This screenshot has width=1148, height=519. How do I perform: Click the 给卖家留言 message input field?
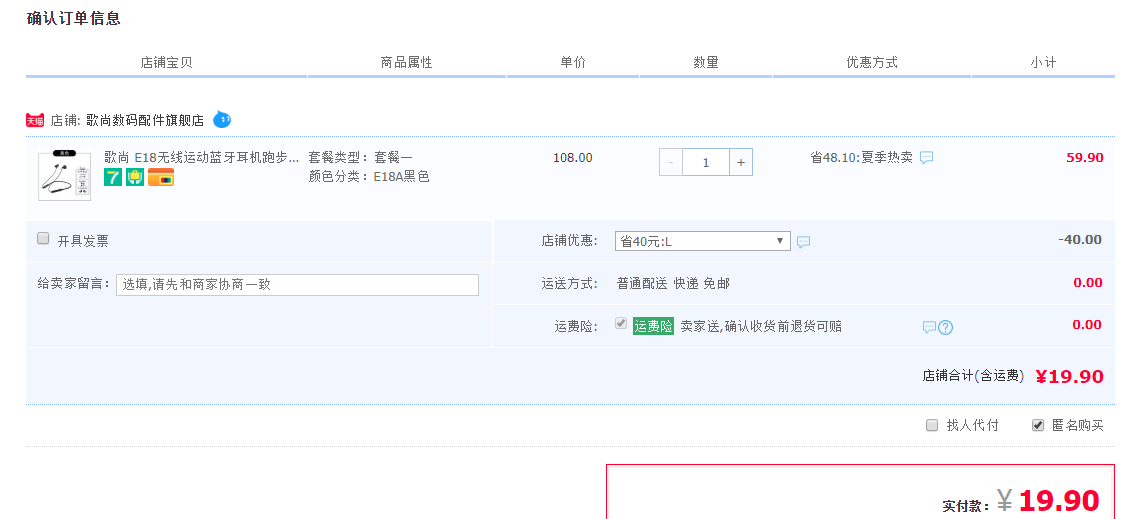297,285
